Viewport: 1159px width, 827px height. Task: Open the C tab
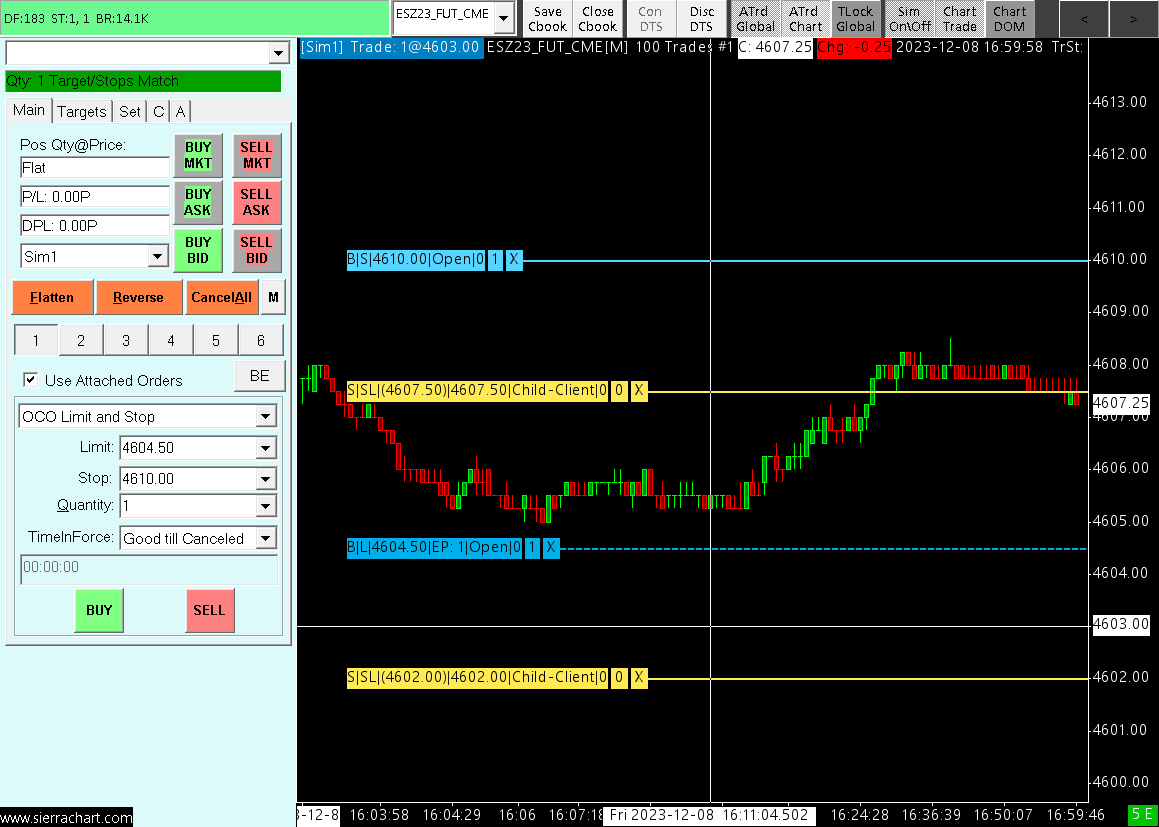[158, 112]
